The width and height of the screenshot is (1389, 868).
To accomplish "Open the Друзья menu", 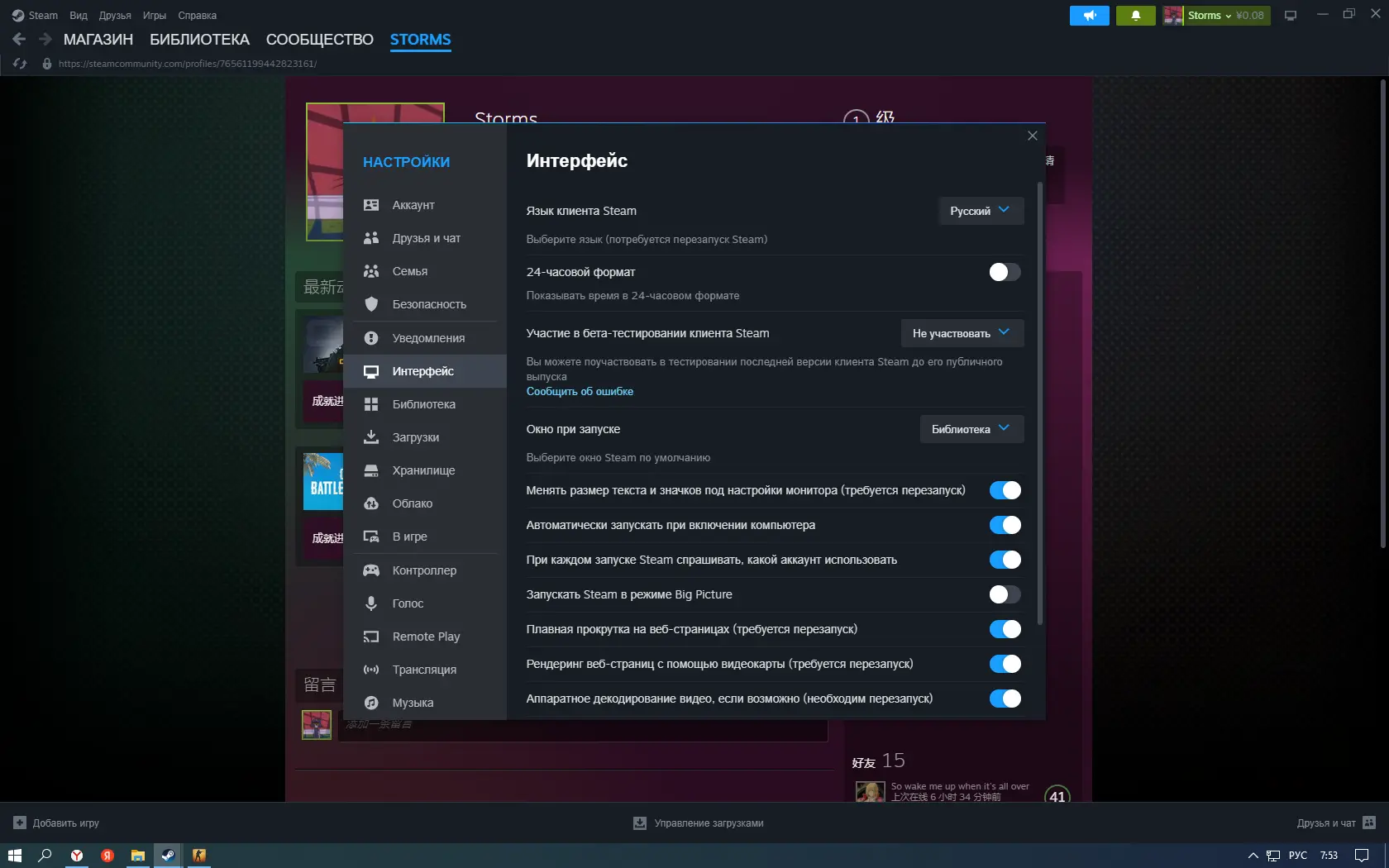I will pyautogui.click(x=115, y=15).
